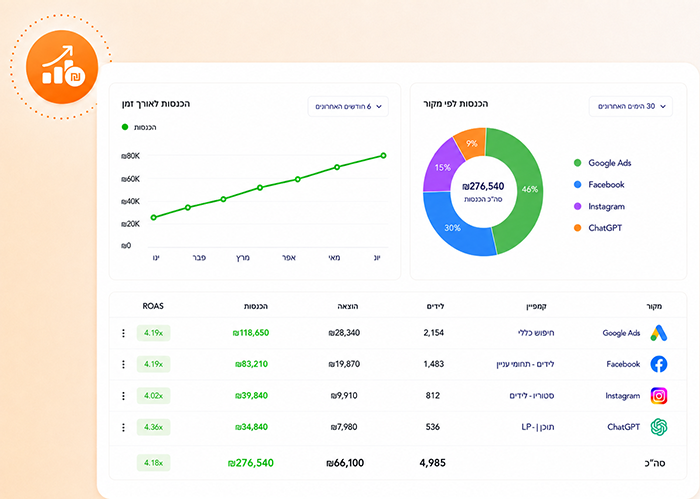The width and height of the screenshot is (700, 499).
Task: Toggle the Instagram legend entry
Action: tap(599, 206)
